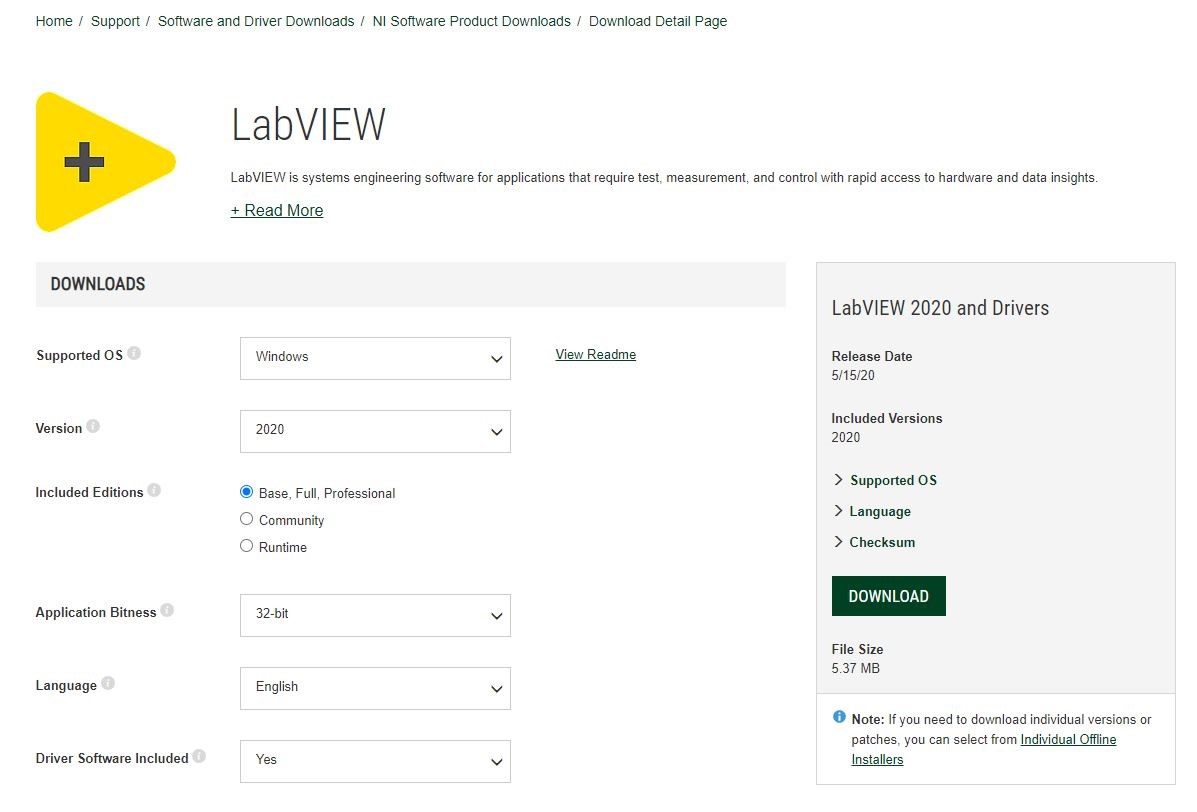This screenshot has height=812, width=1197.
Task: Click the File Size label
Action: (857, 649)
